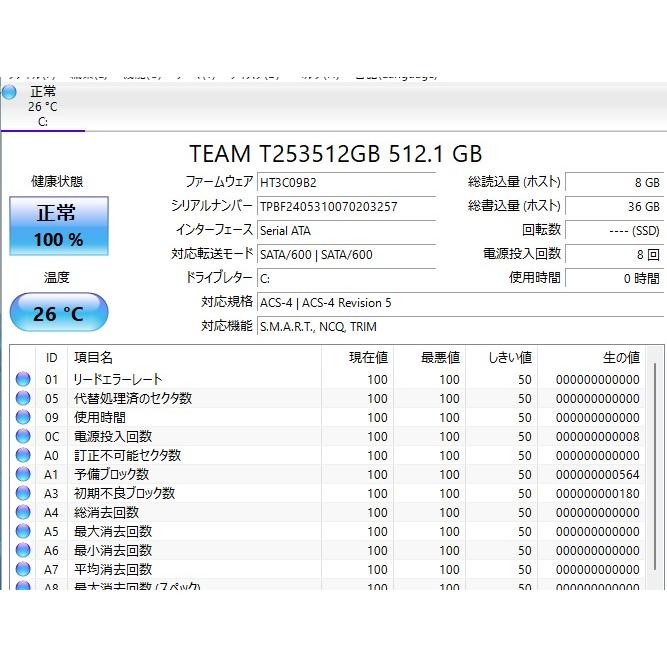Click the ID column header

pyautogui.click(x=51, y=357)
